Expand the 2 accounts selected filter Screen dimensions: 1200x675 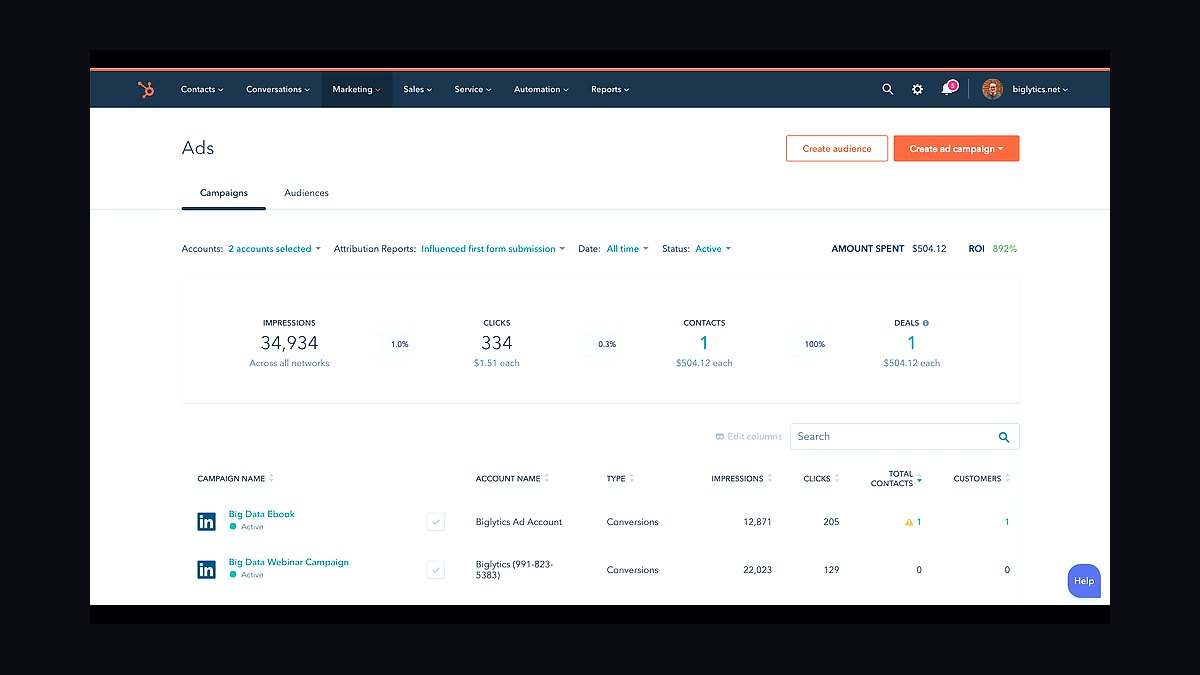[x=275, y=249]
